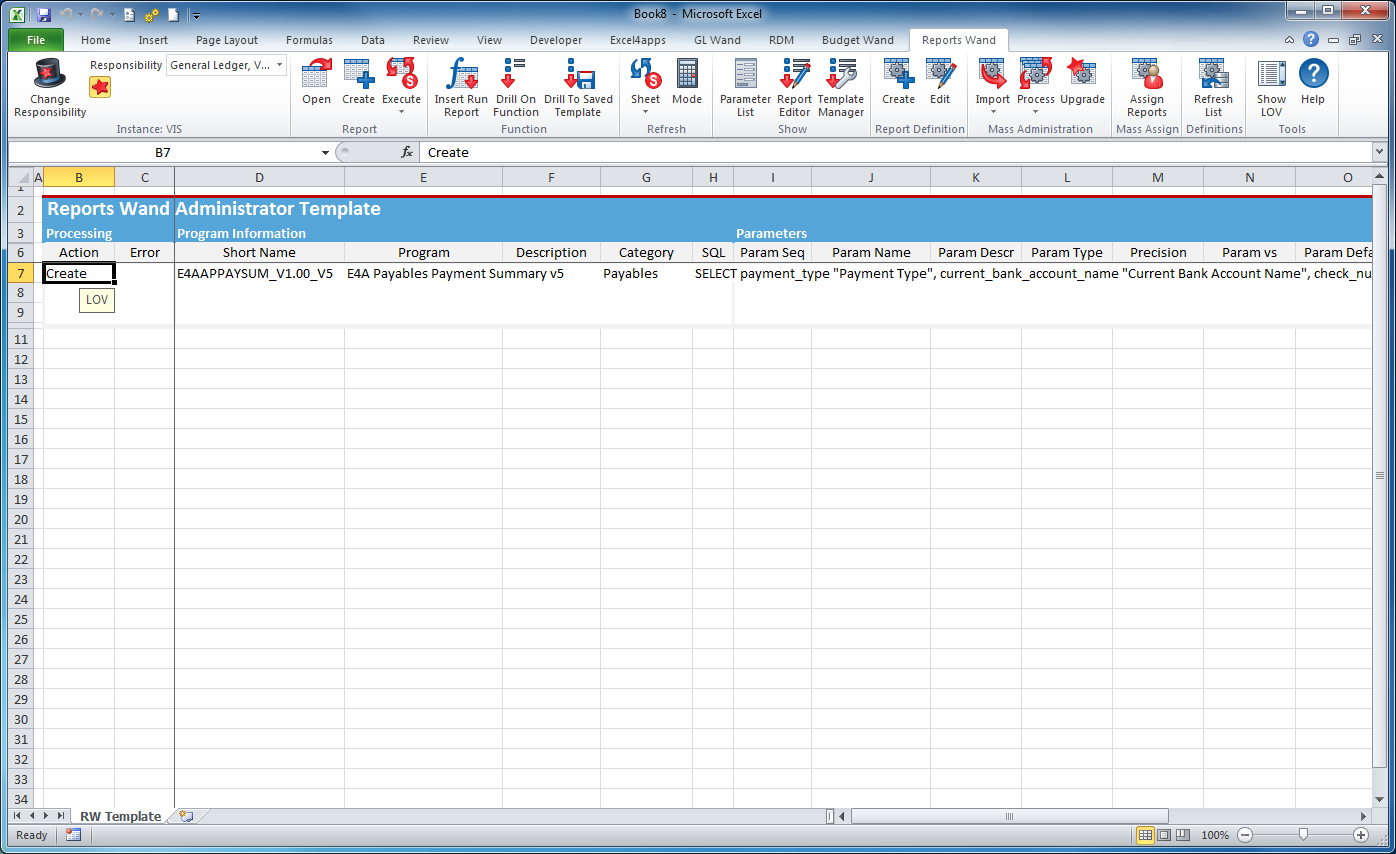
Task: Click the zoom slider handle
Action: [1303, 835]
